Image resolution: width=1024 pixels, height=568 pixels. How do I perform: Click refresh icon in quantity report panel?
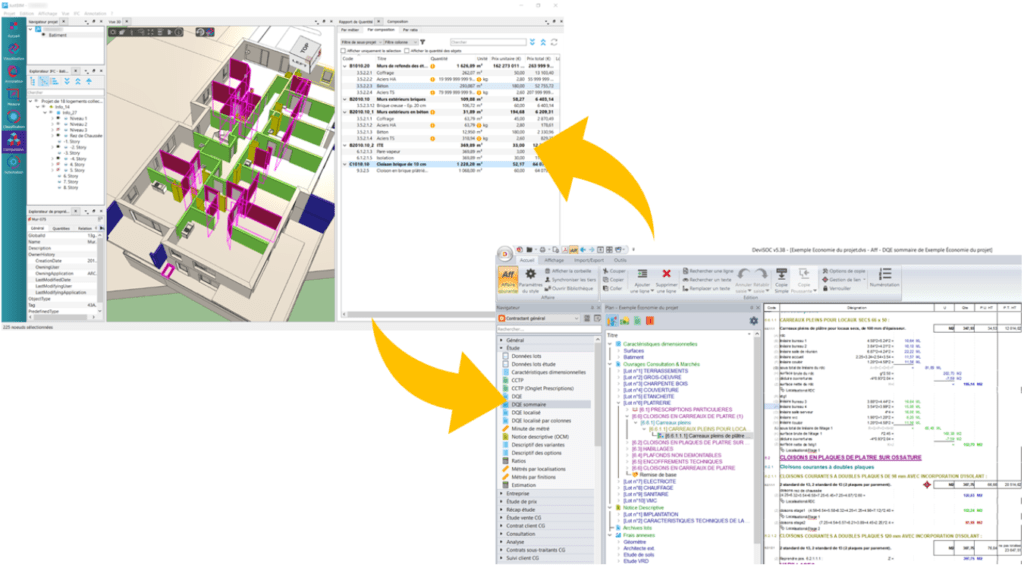coord(554,42)
